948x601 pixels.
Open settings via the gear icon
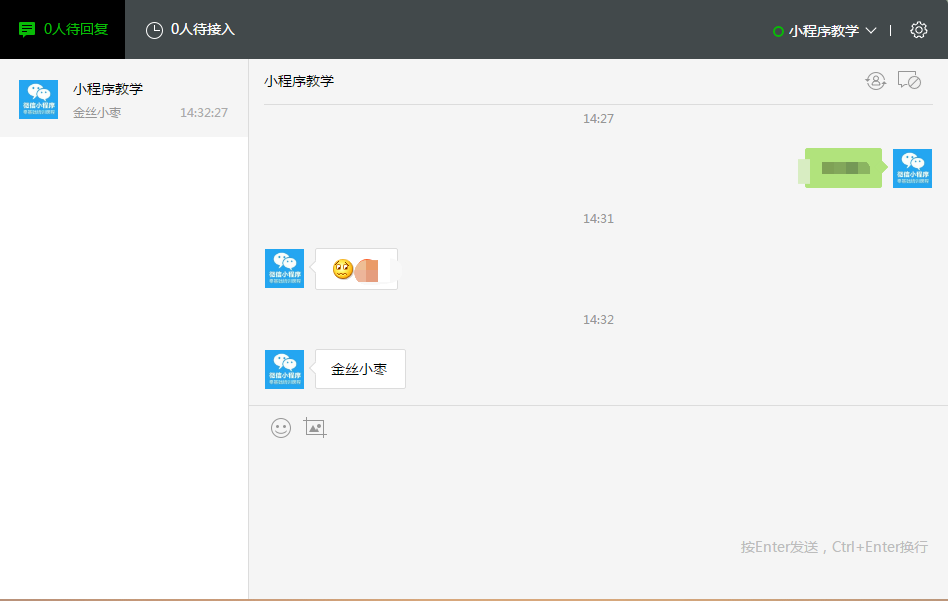pyautogui.click(x=919, y=30)
